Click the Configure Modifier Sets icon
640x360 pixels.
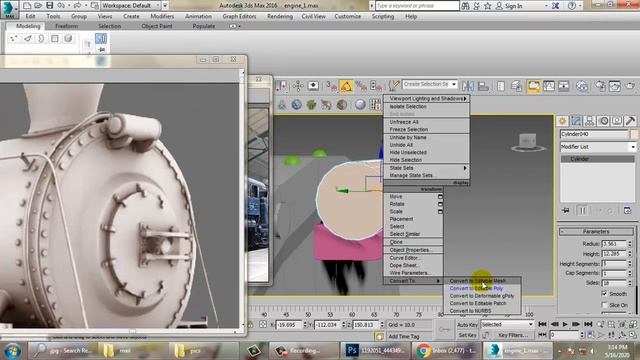point(627,211)
